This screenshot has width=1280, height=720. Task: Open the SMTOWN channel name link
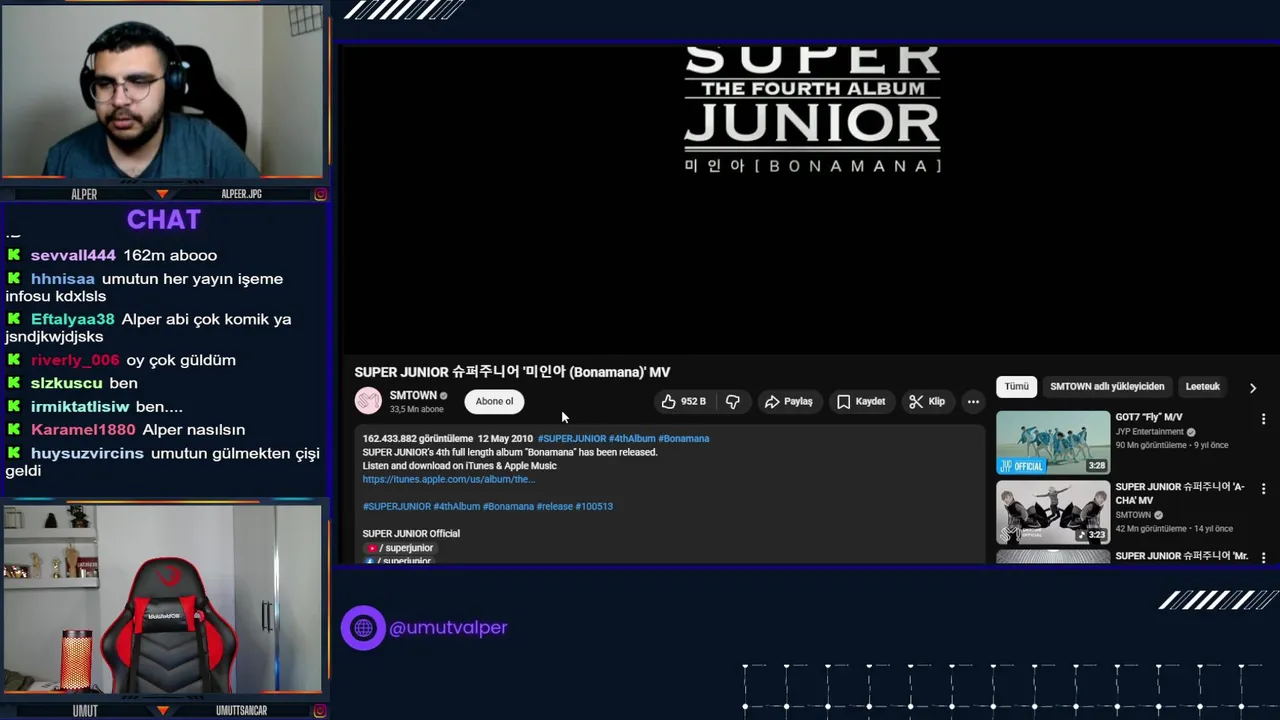[x=413, y=395]
